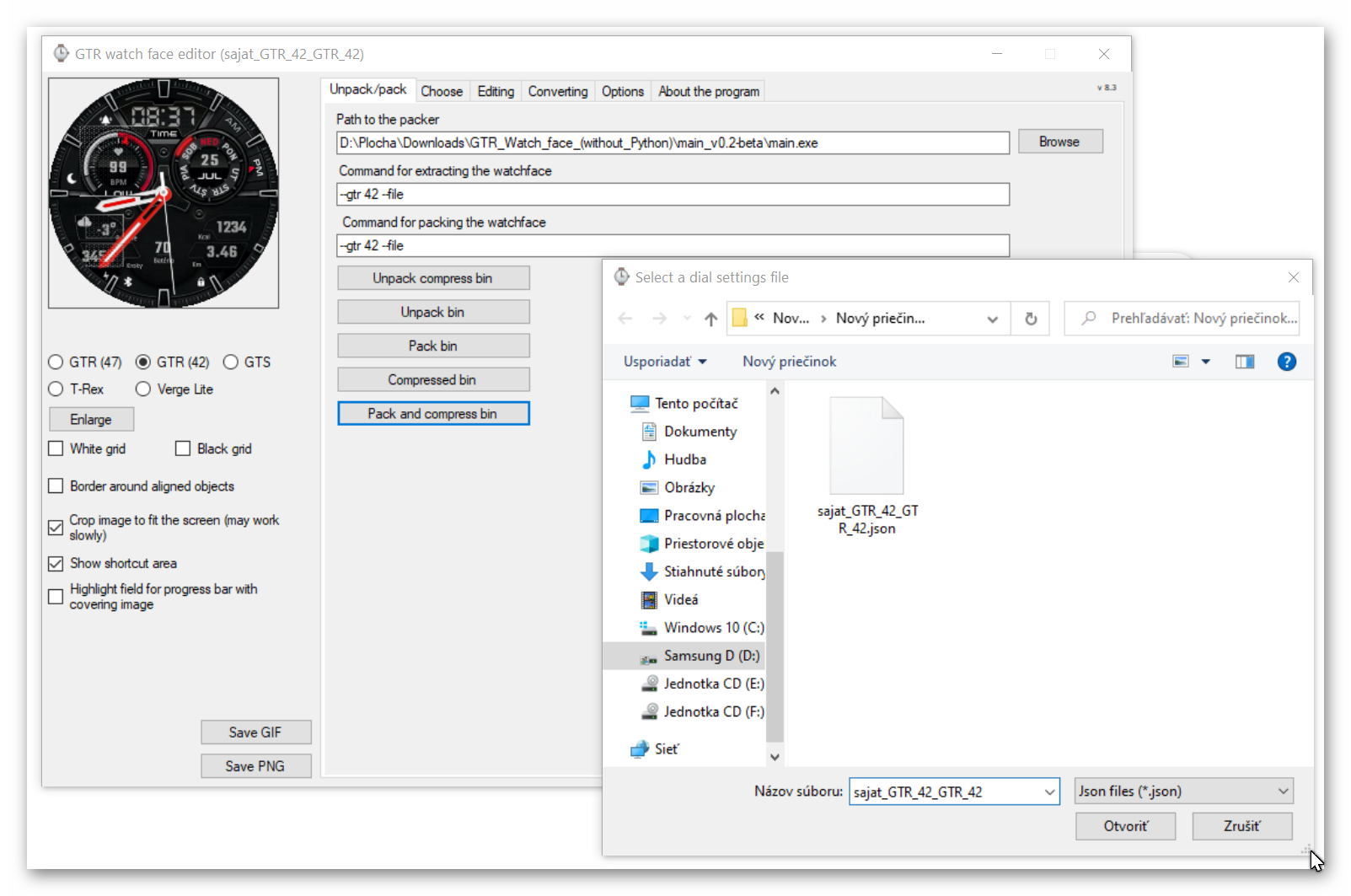1351x896 pixels.
Task: Switch to the Choose tab
Action: (x=442, y=91)
